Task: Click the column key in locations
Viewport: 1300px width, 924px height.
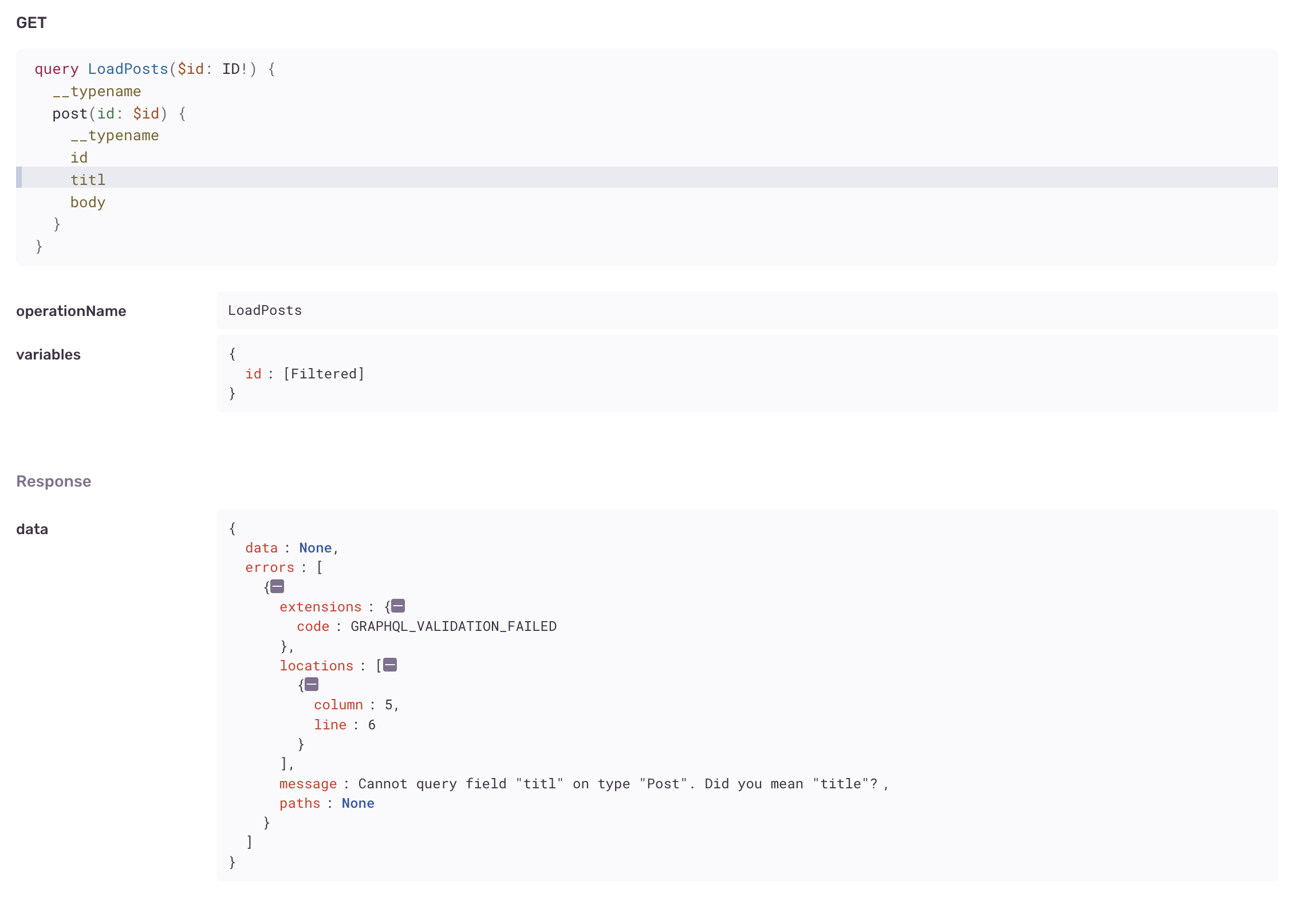Action: pos(338,705)
